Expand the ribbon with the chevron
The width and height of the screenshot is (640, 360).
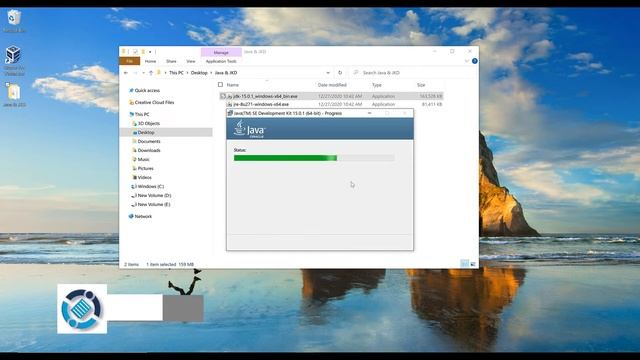(x=467, y=61)
